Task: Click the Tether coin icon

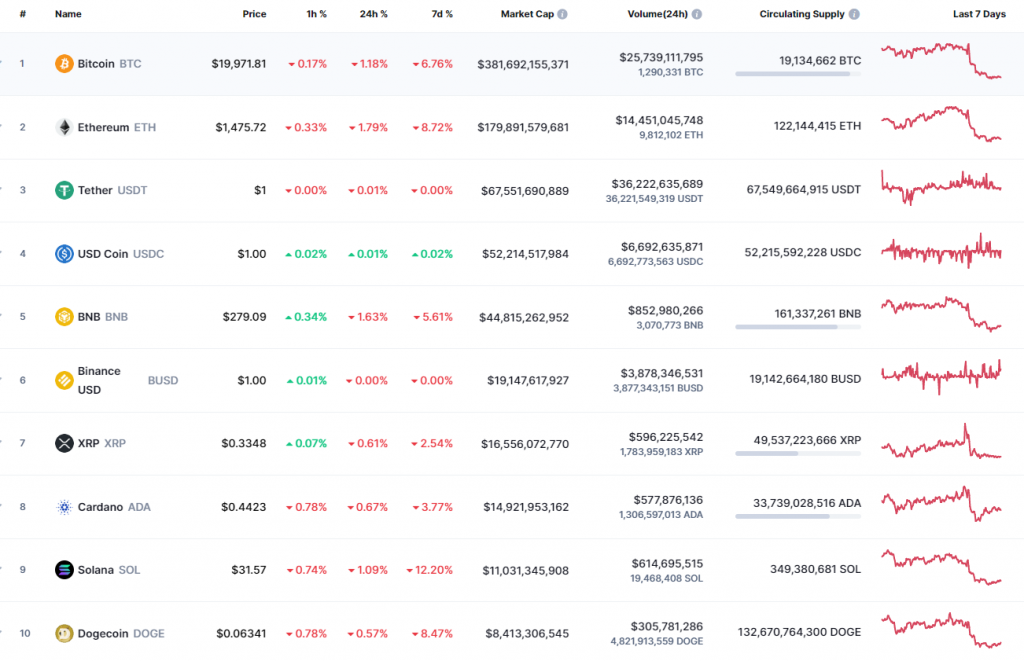Action: pyautogui.click(x=64, y=190)
